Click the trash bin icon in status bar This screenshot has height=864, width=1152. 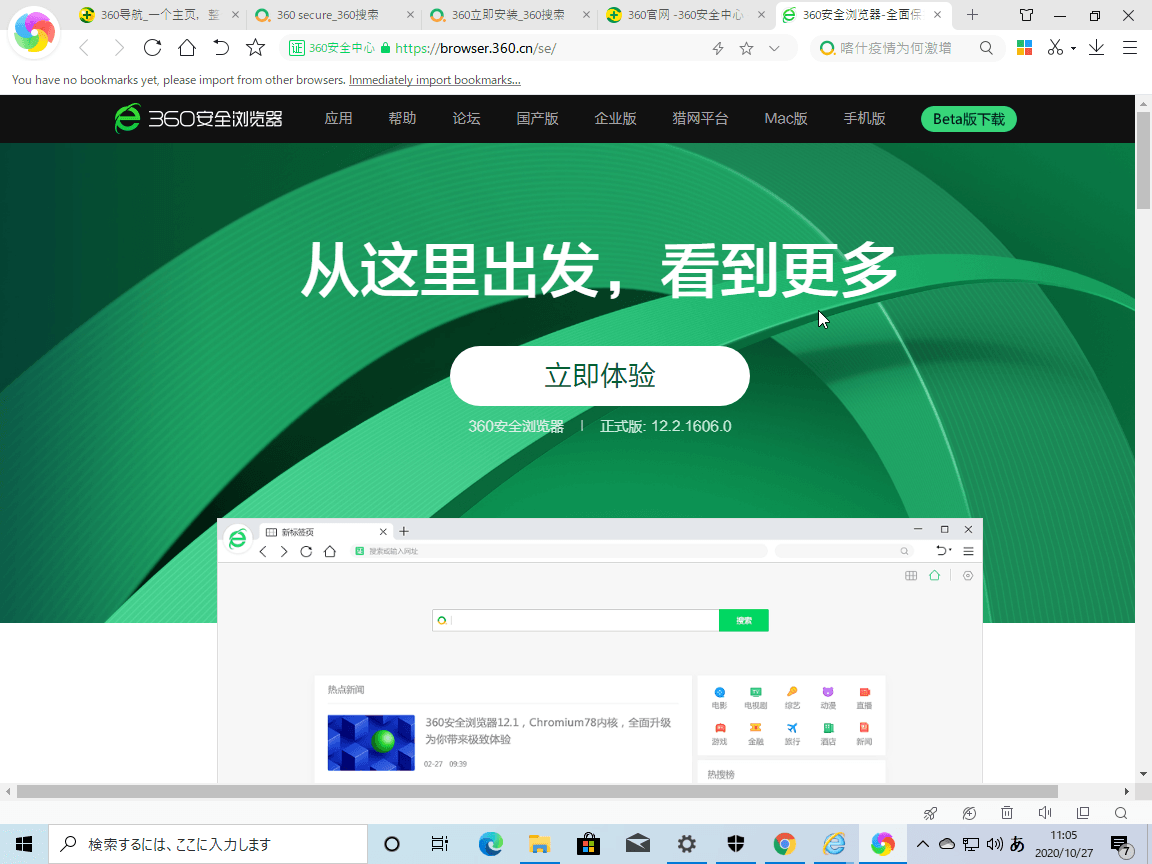click(1007, 813)
